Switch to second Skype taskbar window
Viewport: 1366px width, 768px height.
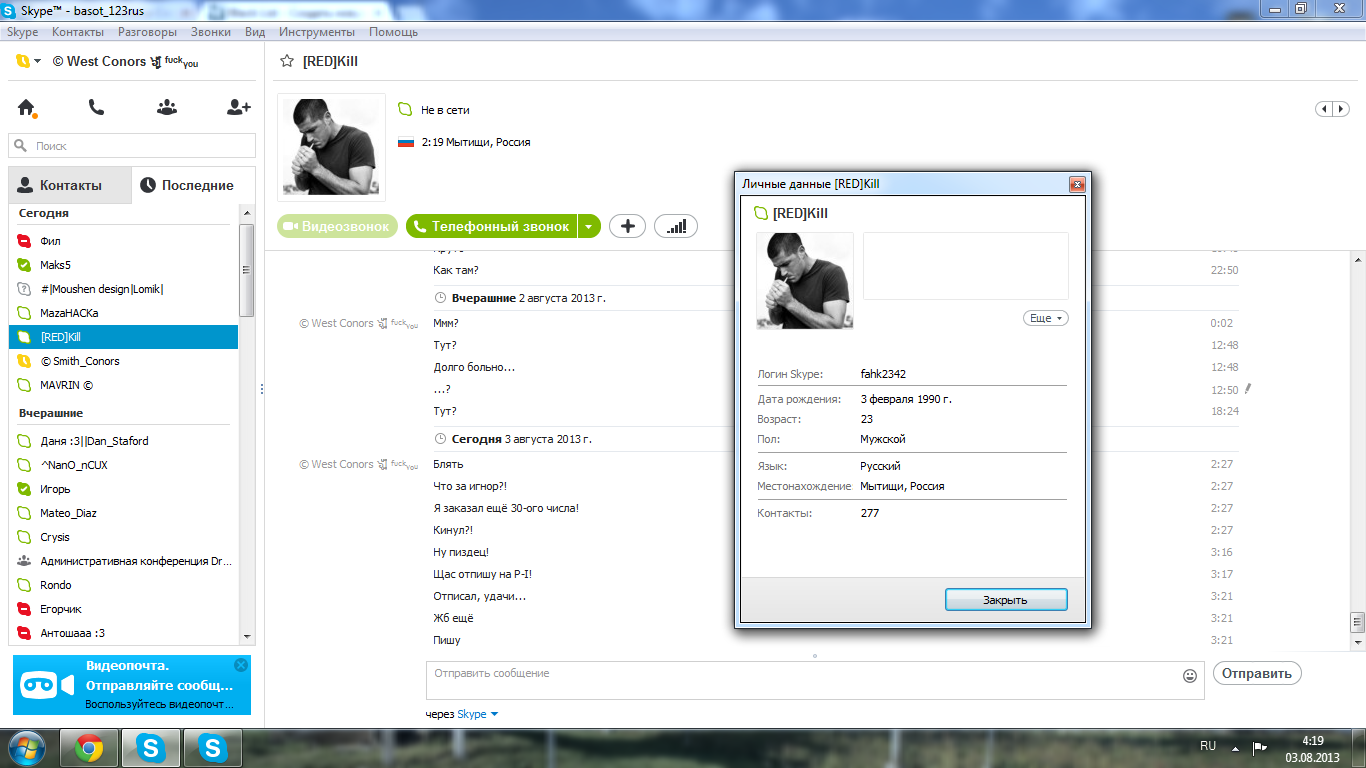tap(213, 748)
